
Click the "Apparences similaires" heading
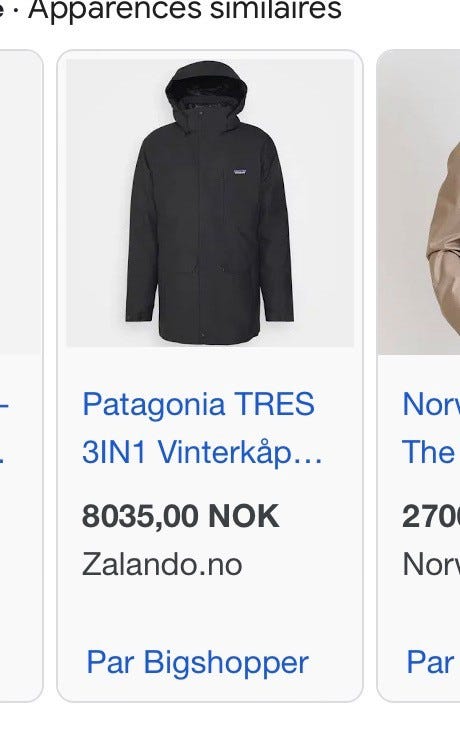pos(185,9)
